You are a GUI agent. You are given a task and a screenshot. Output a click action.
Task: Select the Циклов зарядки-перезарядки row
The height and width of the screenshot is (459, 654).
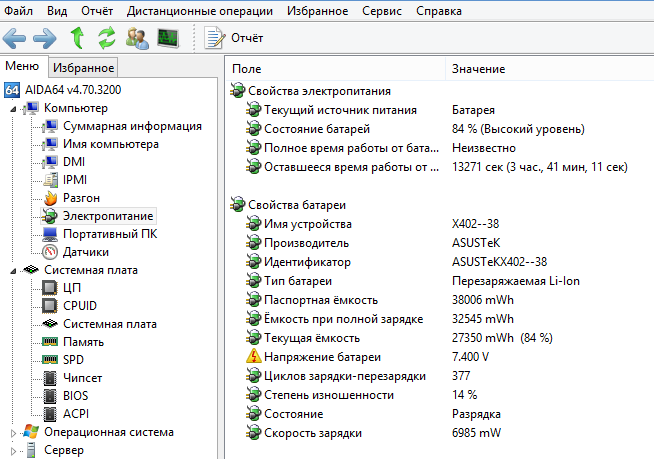click(x=441, y=376)
